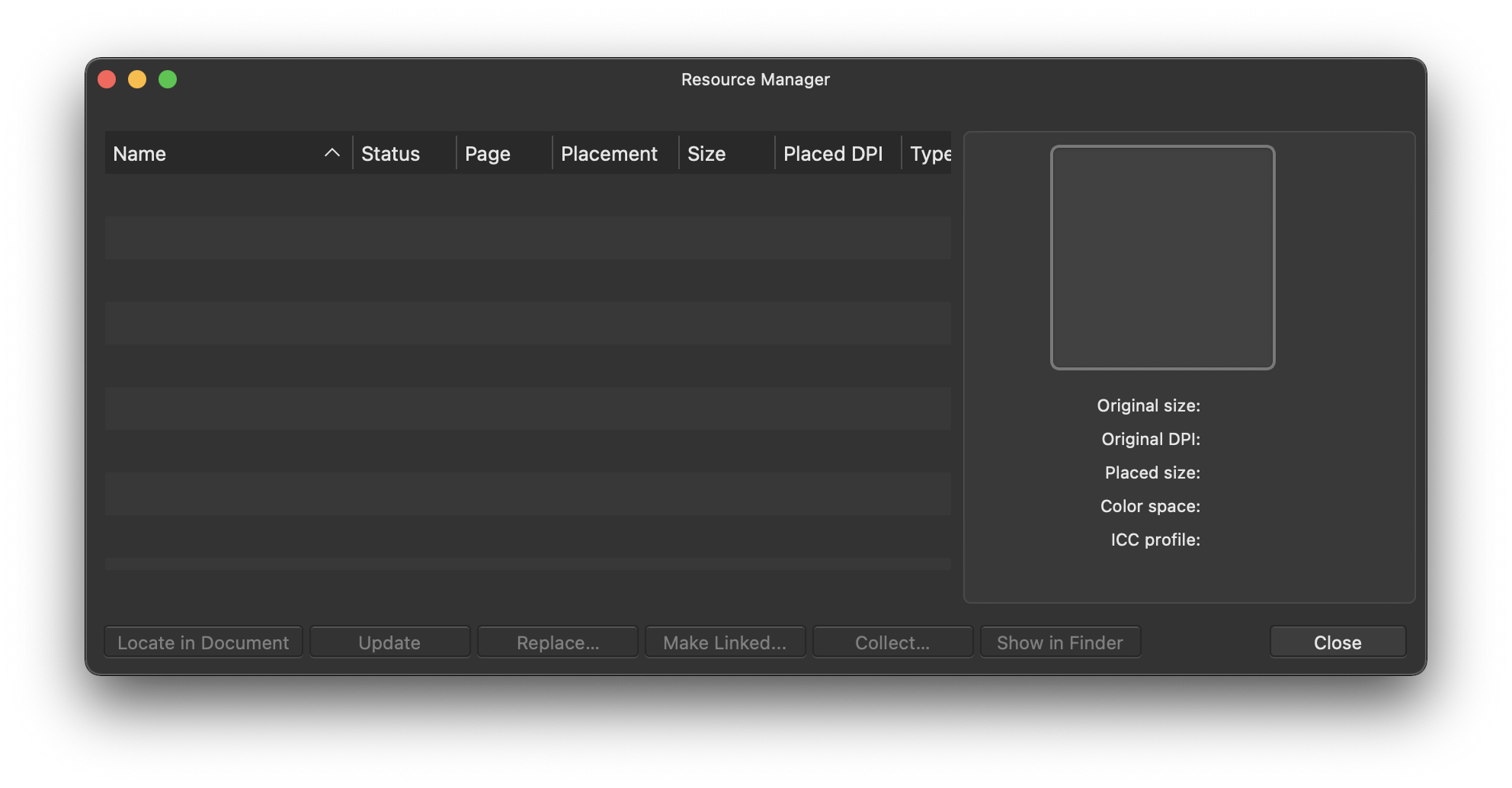This screenshot has width=1512, height=788.
Task: Click the Show in Finder button
Action: click(1060, 642)
